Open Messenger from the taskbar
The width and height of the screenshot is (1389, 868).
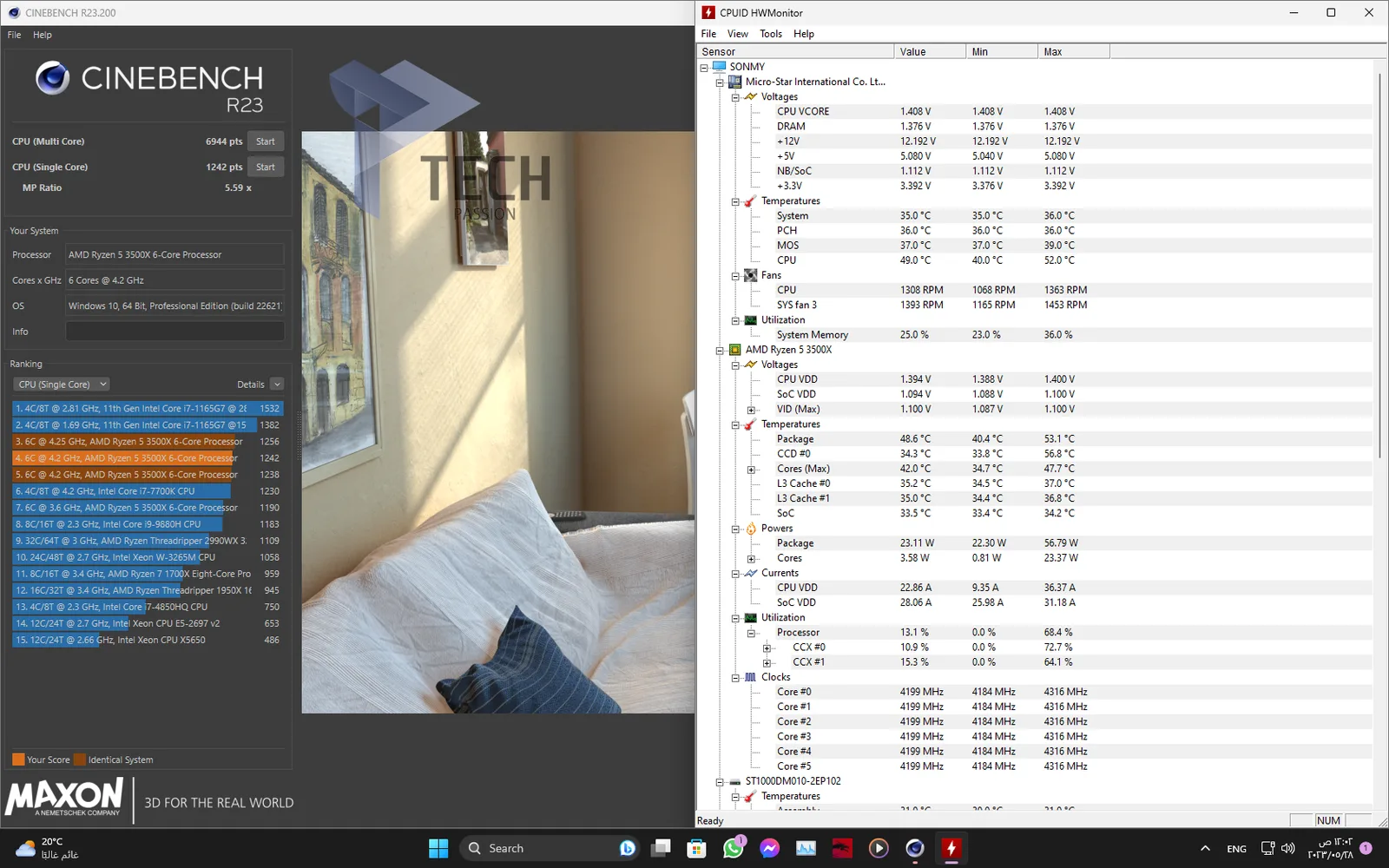[769, 848]
